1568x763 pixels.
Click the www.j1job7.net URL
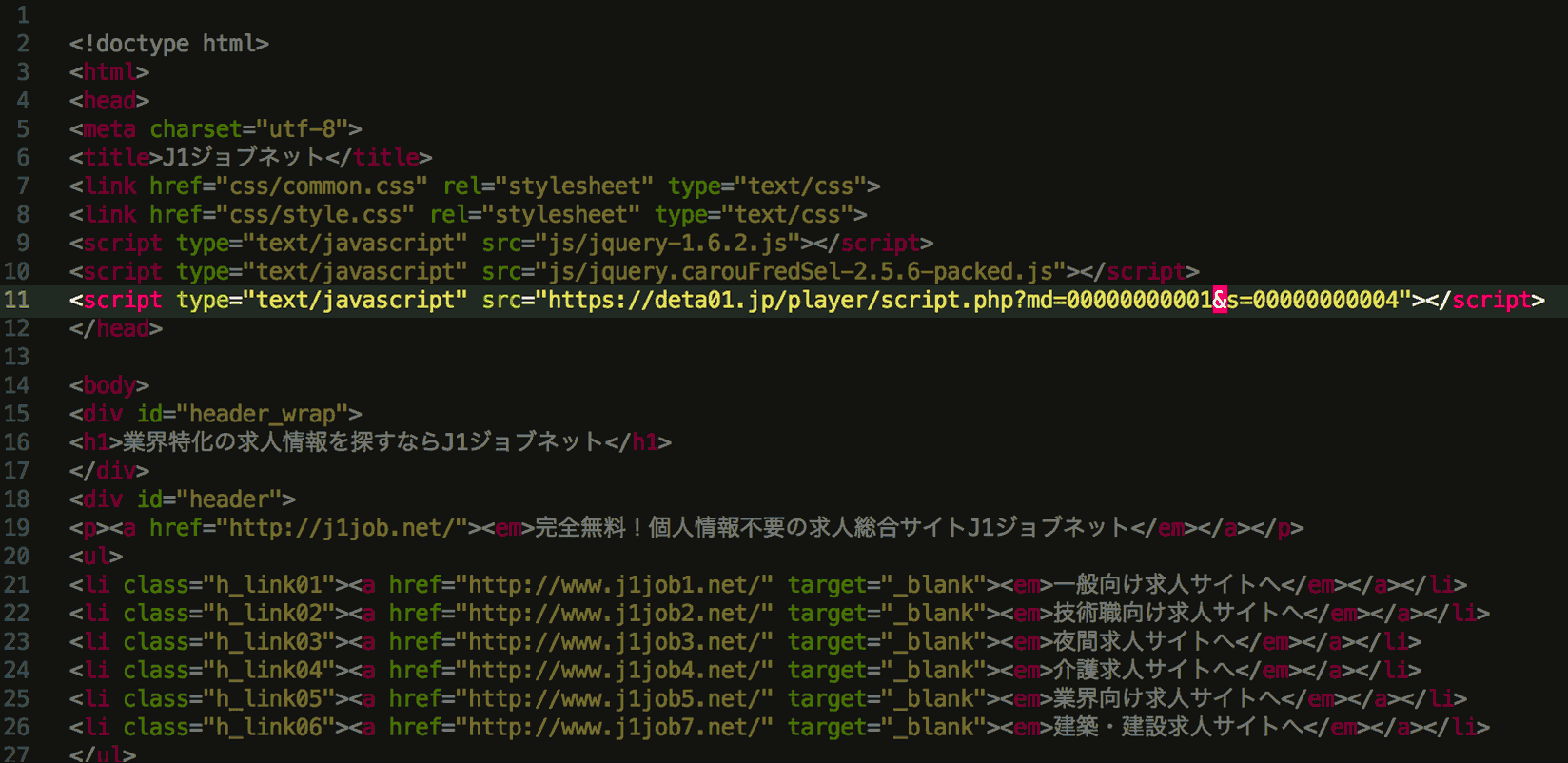(x=614, y=728)
